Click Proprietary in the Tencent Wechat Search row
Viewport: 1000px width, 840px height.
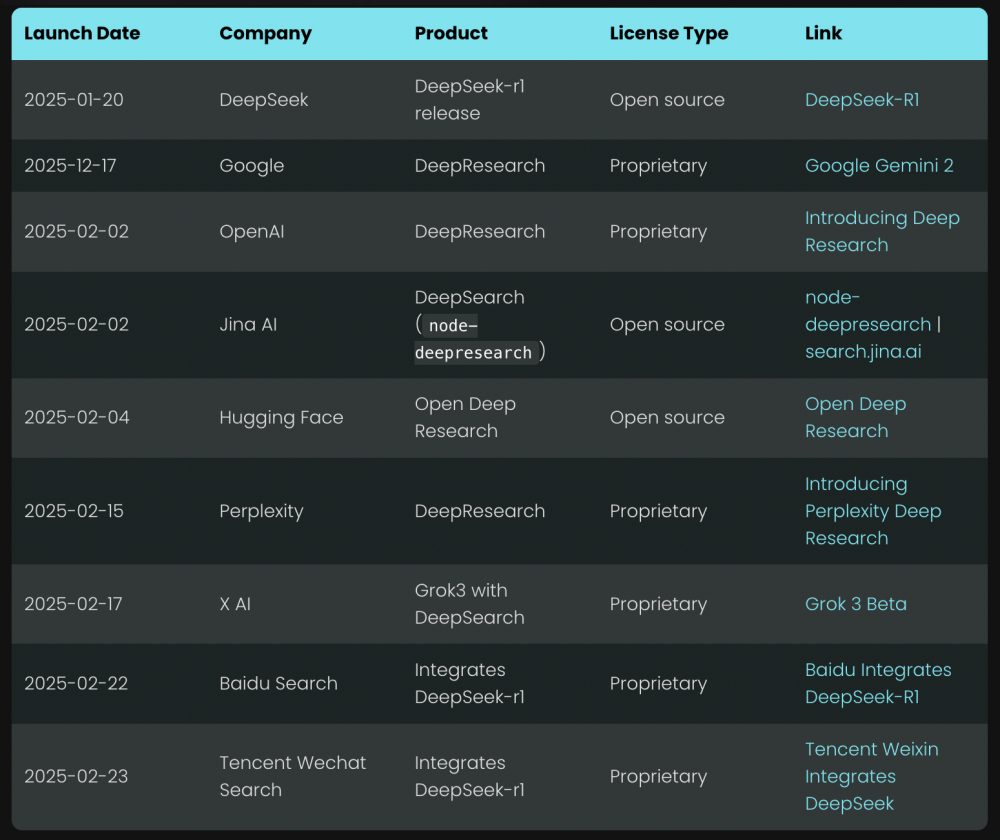tap(658, 776)
